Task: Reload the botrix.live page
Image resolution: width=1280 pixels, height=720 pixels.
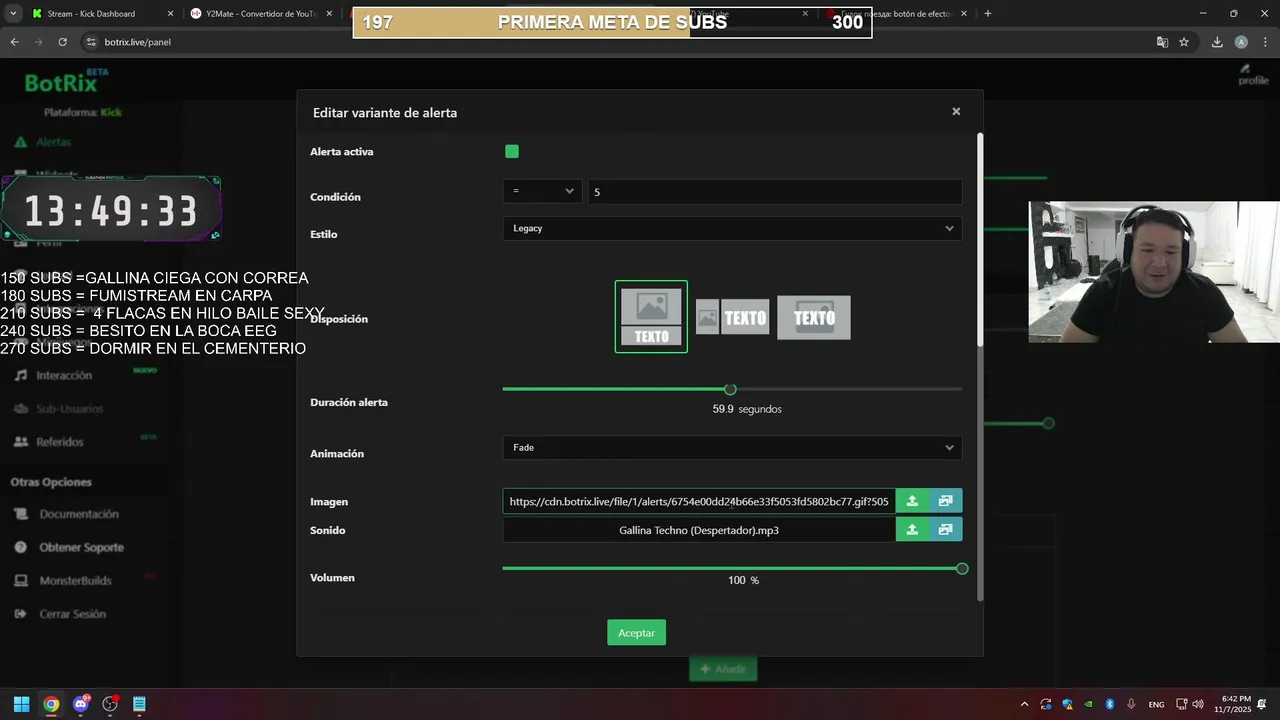Action: pyautogui.click(x=62, y=42)
